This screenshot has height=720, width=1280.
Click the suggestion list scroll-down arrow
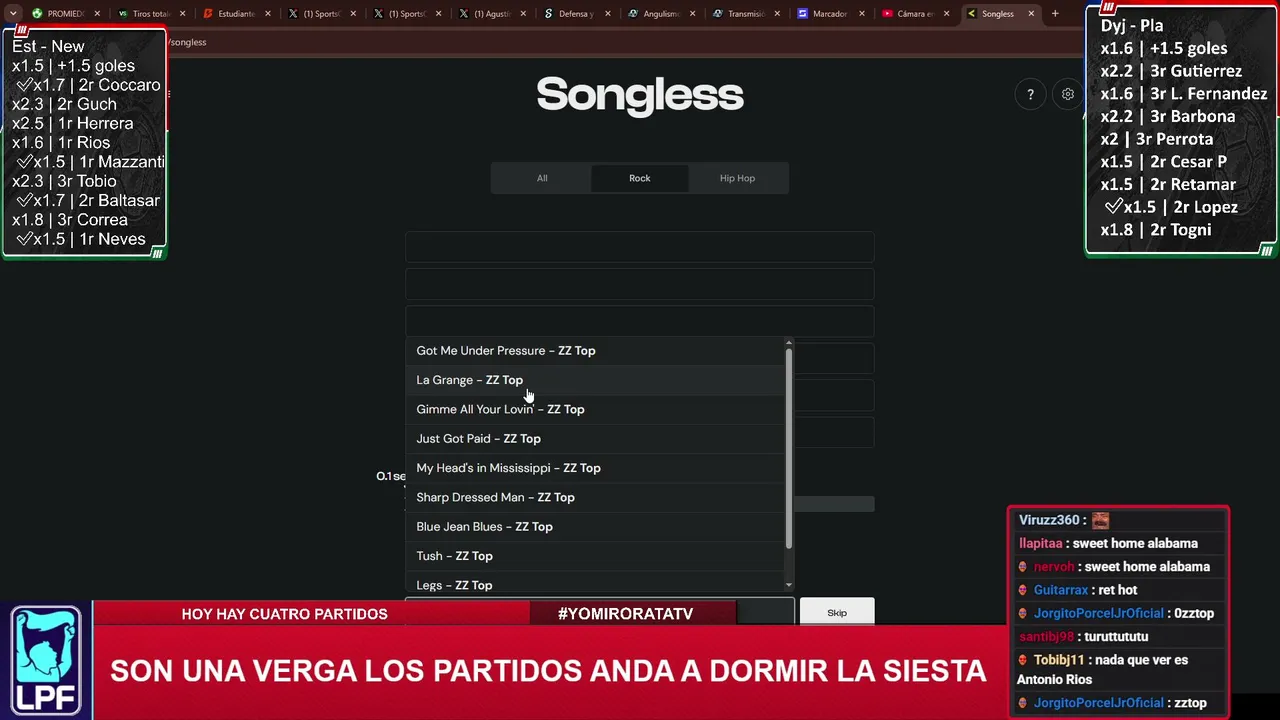[789, 585]
